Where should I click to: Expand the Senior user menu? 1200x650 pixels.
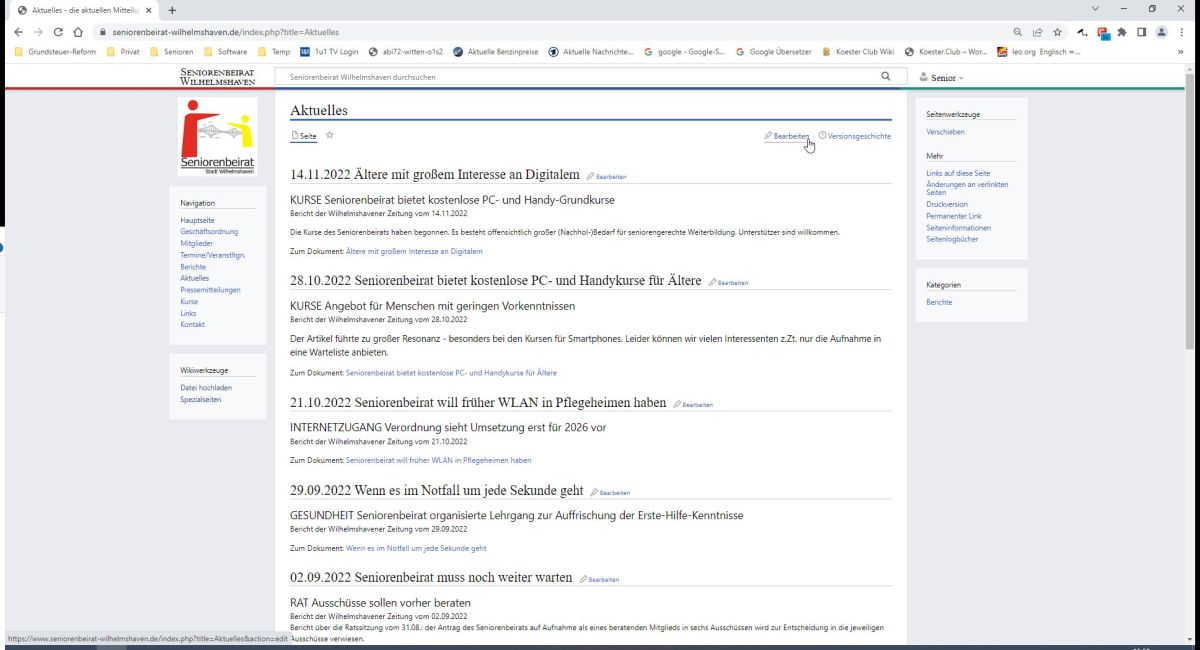tap(941, 77)
